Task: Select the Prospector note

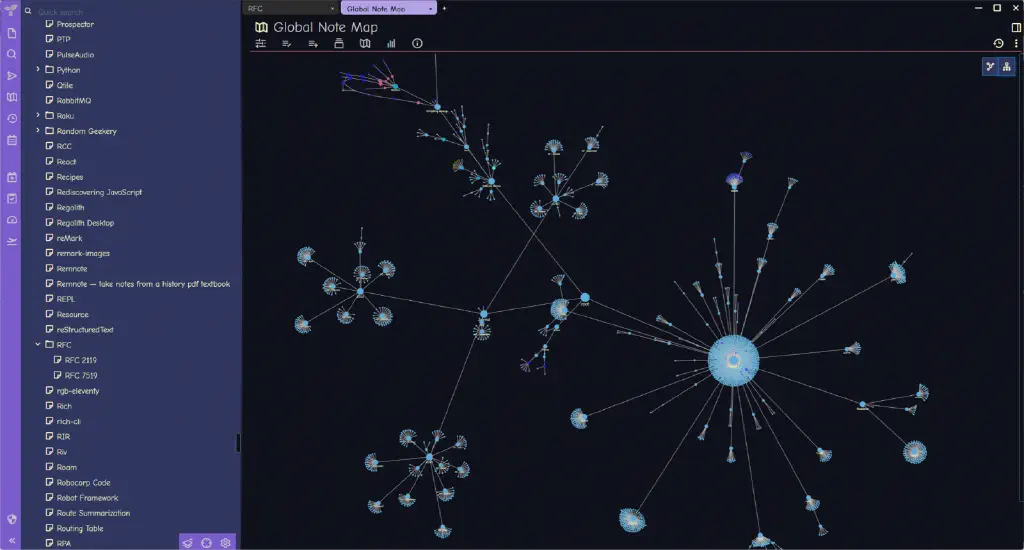Action: 75,24
